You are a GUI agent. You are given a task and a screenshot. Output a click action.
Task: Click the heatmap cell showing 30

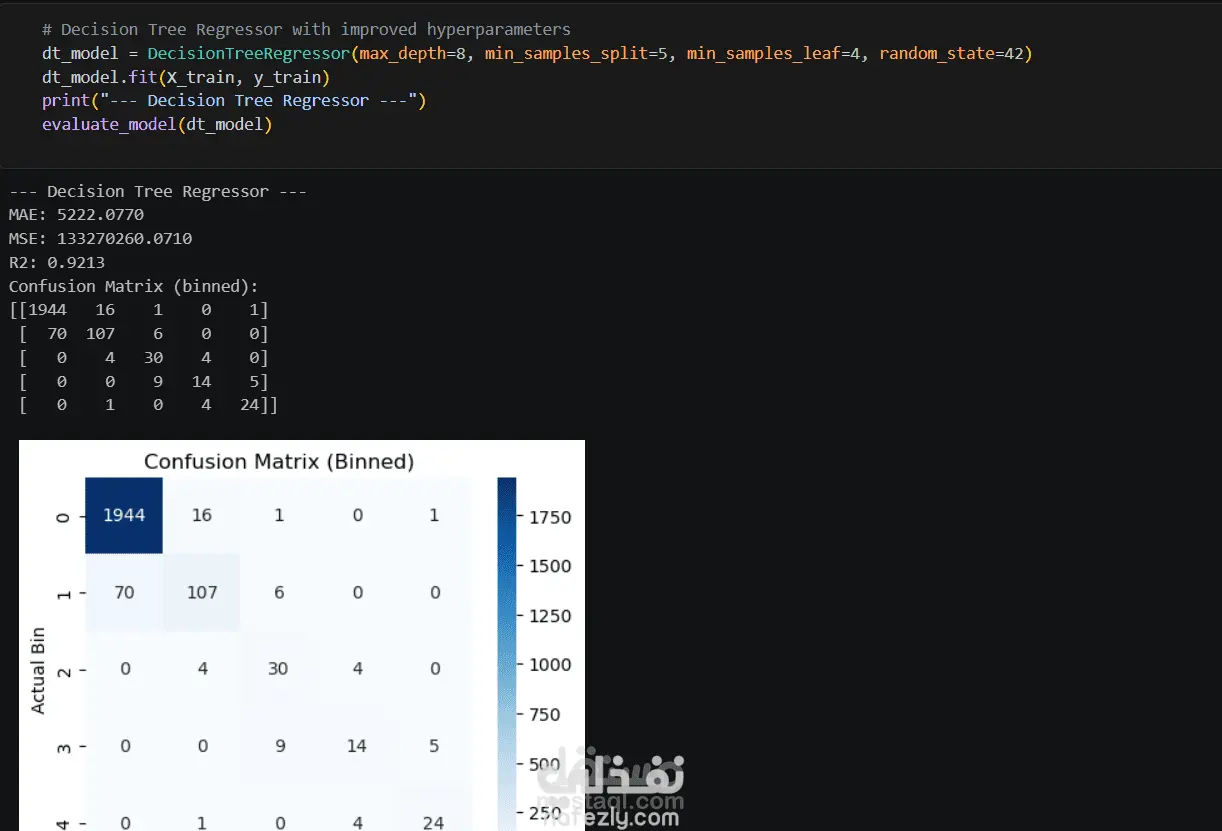279,668
